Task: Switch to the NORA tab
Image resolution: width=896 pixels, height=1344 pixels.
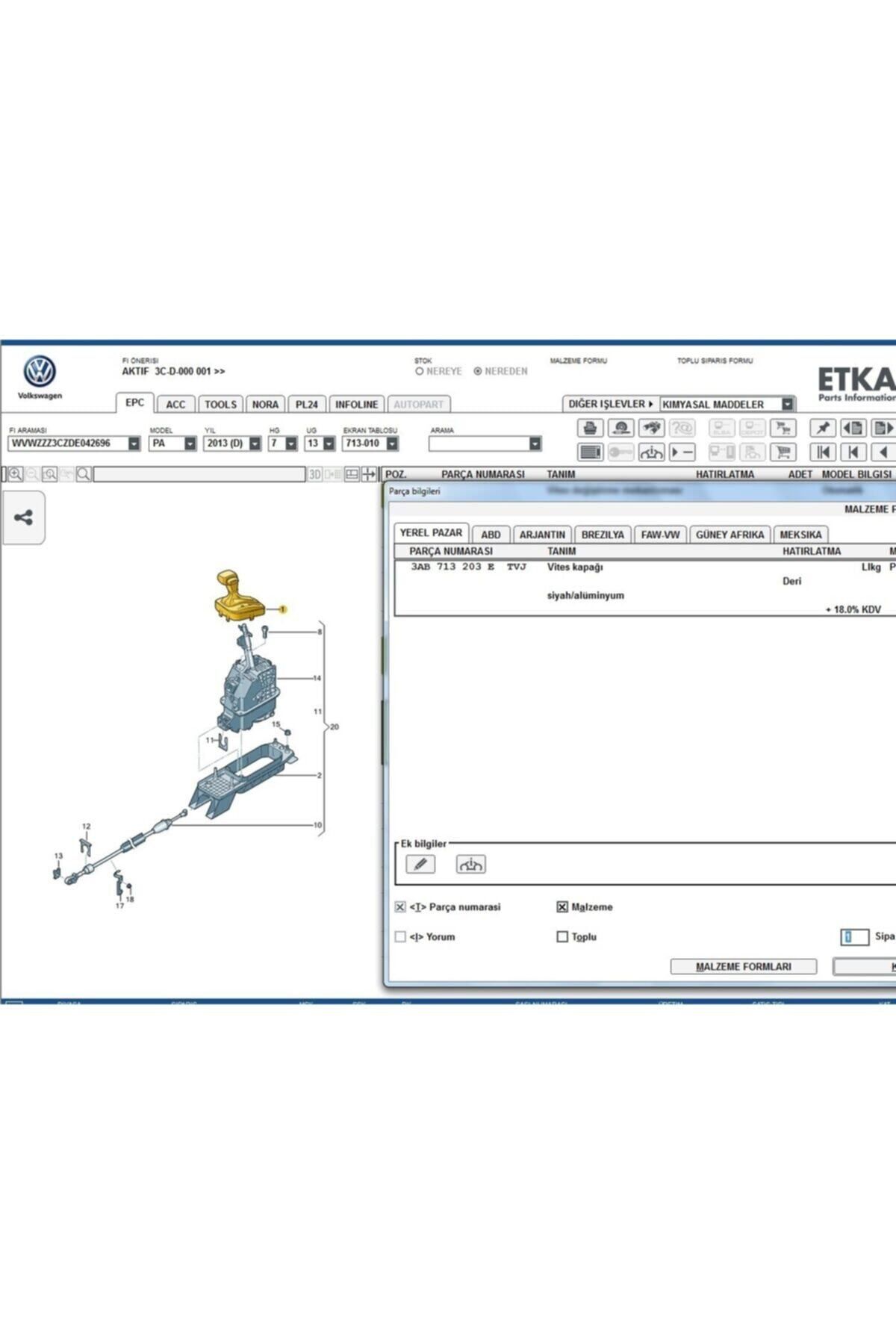Action: tap(265, 404)
